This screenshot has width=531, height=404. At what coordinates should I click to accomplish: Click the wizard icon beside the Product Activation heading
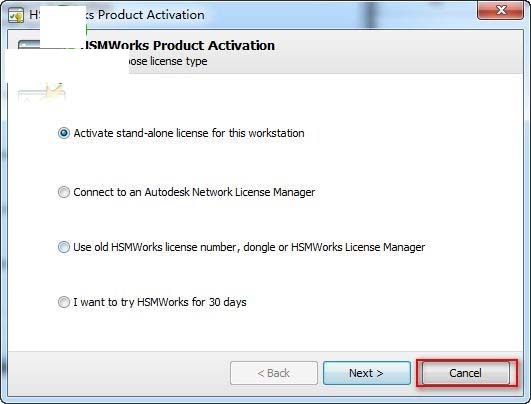[x=29, y=44]
